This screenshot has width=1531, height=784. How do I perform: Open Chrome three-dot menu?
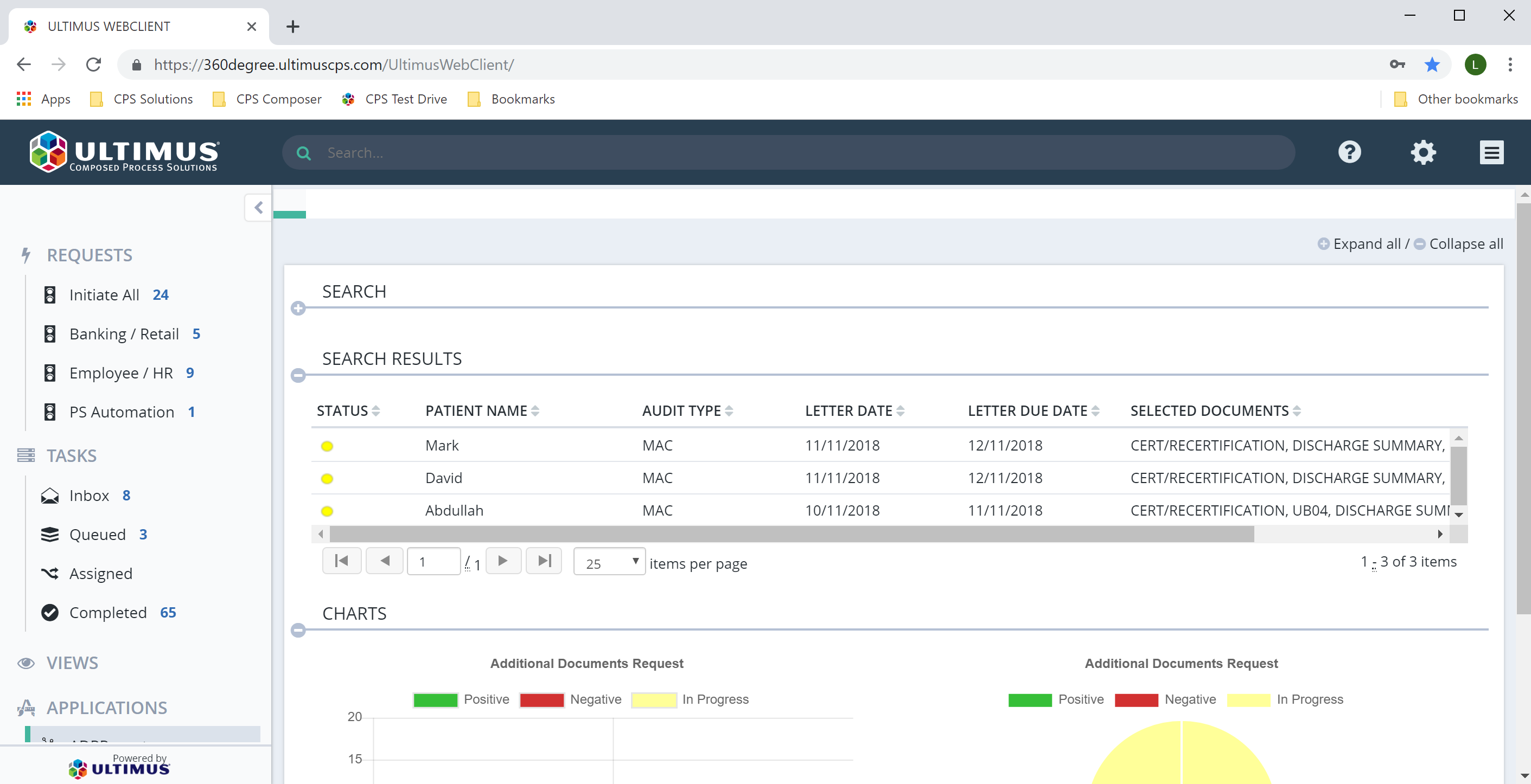tap(1510, 64)
